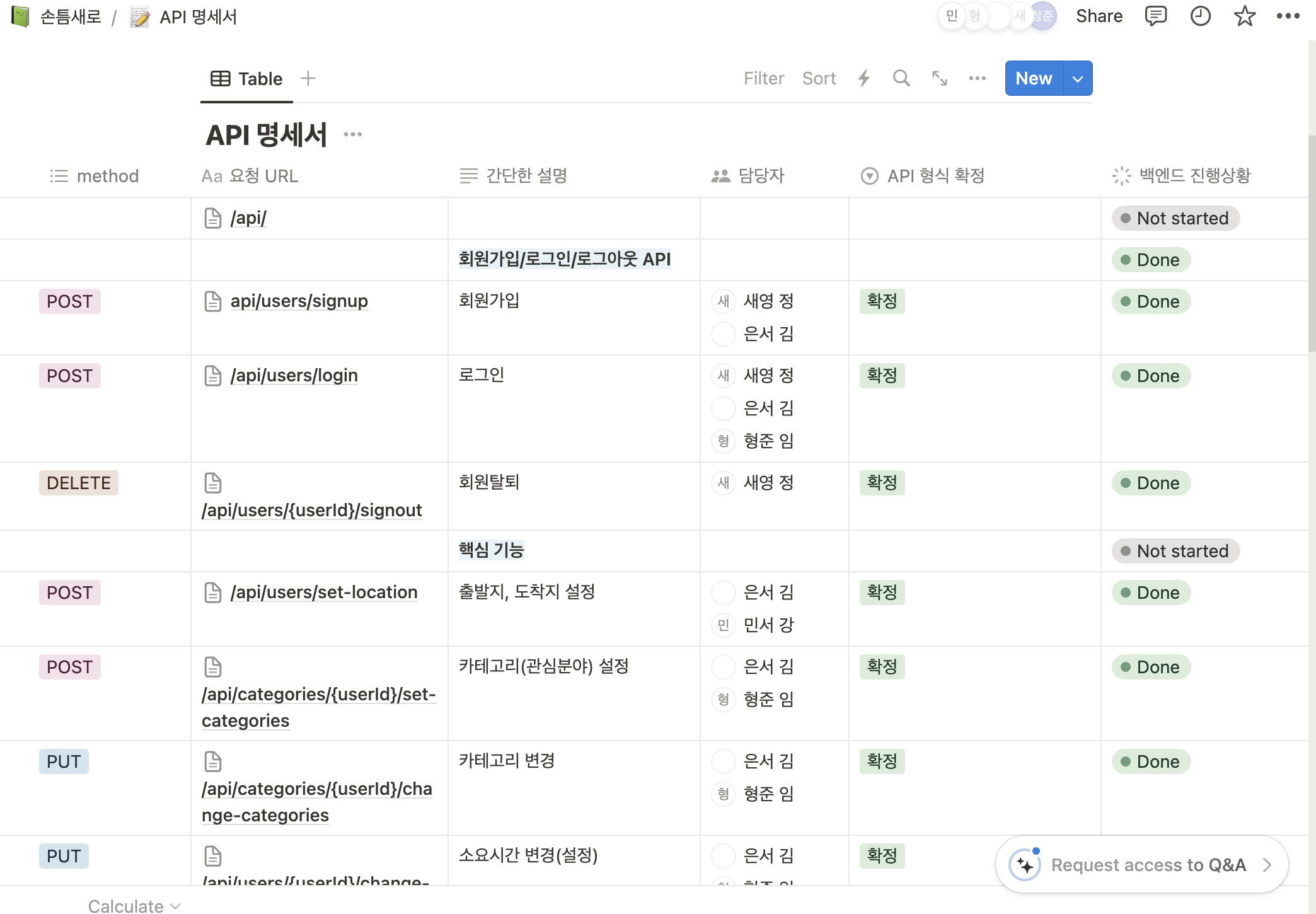Open the database view options ellipsis
This screenshot has height=914, width=1316.
click(977, 78)
